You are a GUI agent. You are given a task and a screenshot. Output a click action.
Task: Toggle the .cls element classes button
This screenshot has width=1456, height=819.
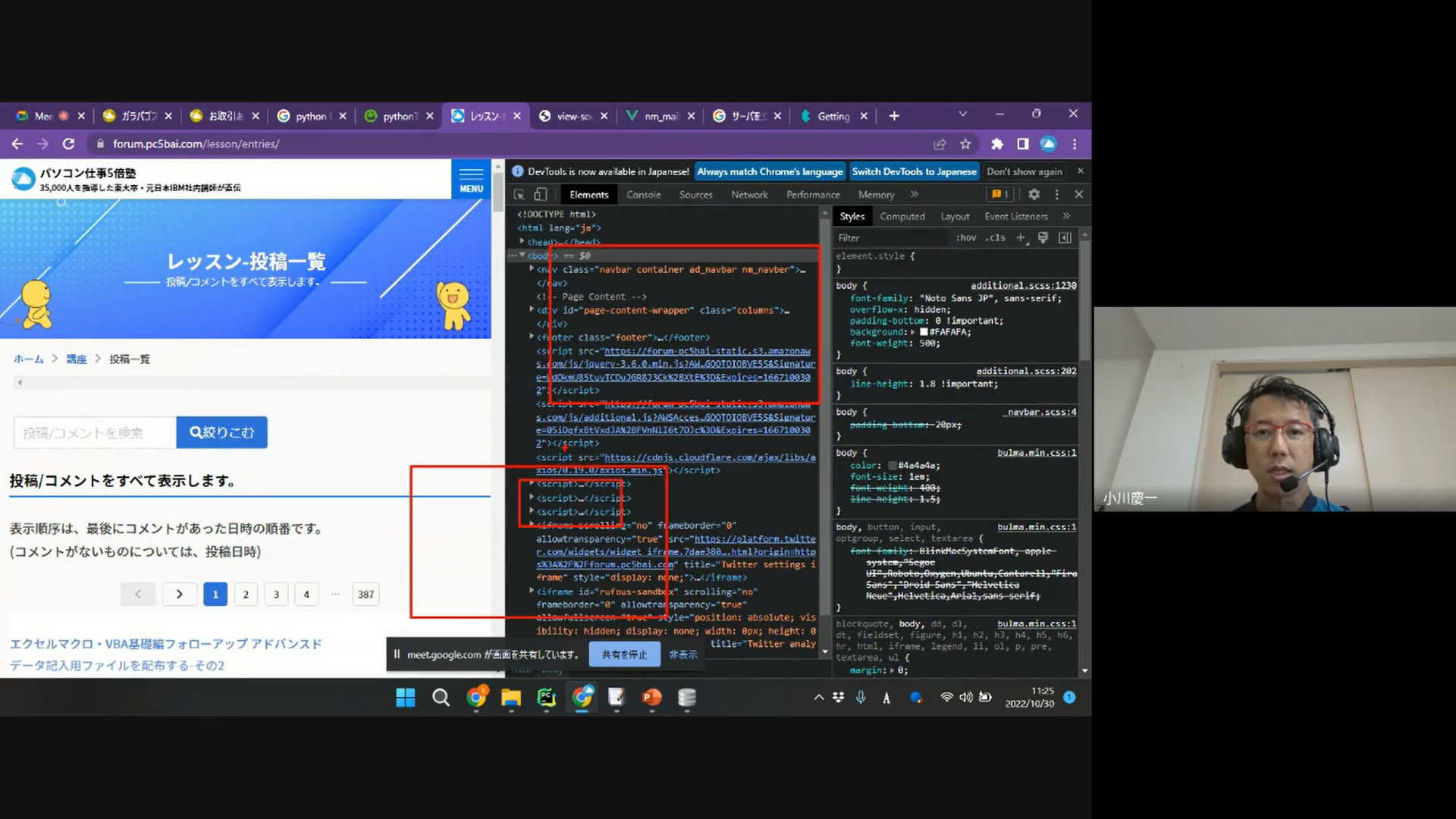click(x=996, y=238)
